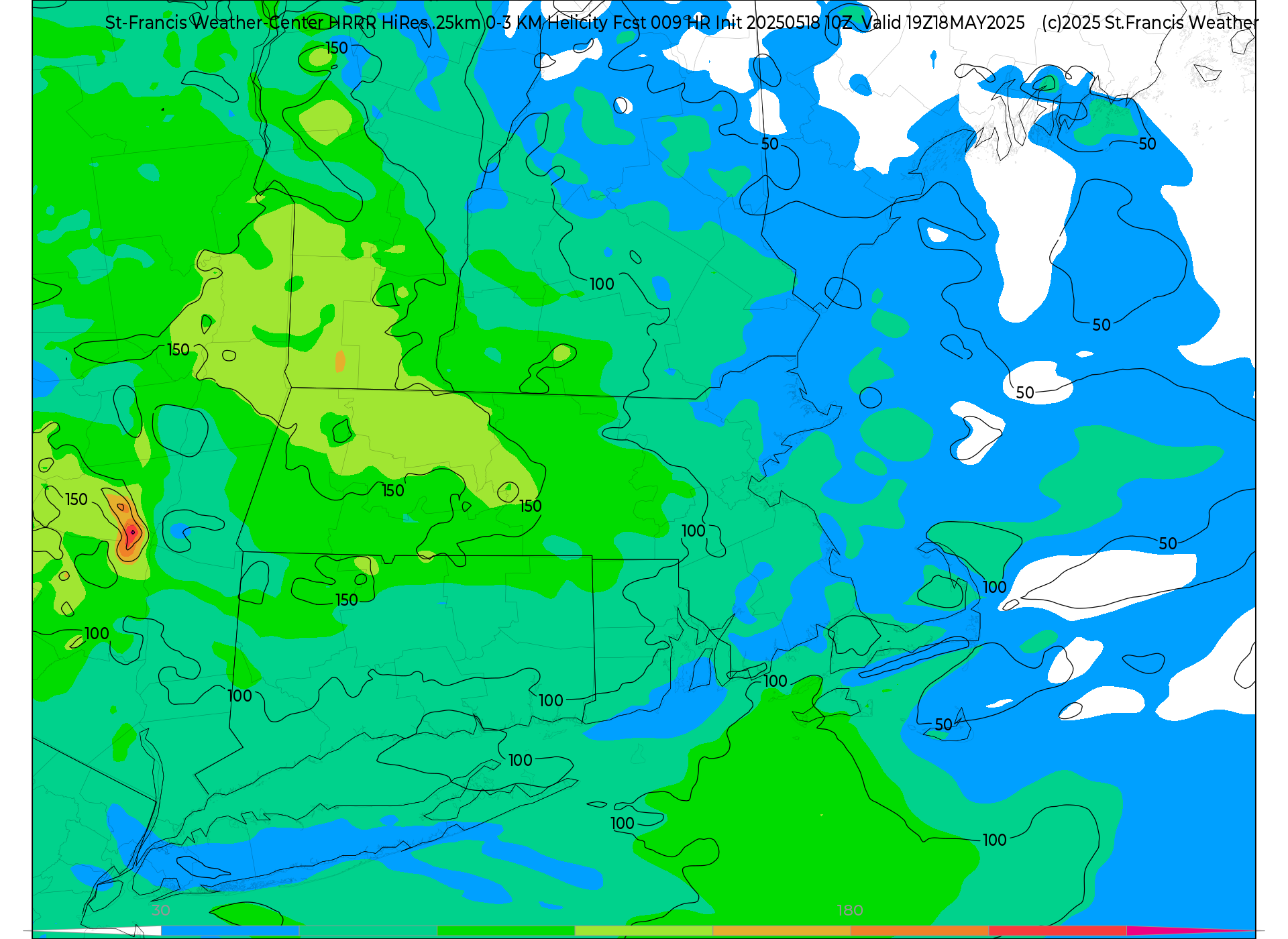Click the '(c)2025 St.Francis Weather' copyright text
1288x939 pixels.
pyautogui.click(x=1150, y=23)
